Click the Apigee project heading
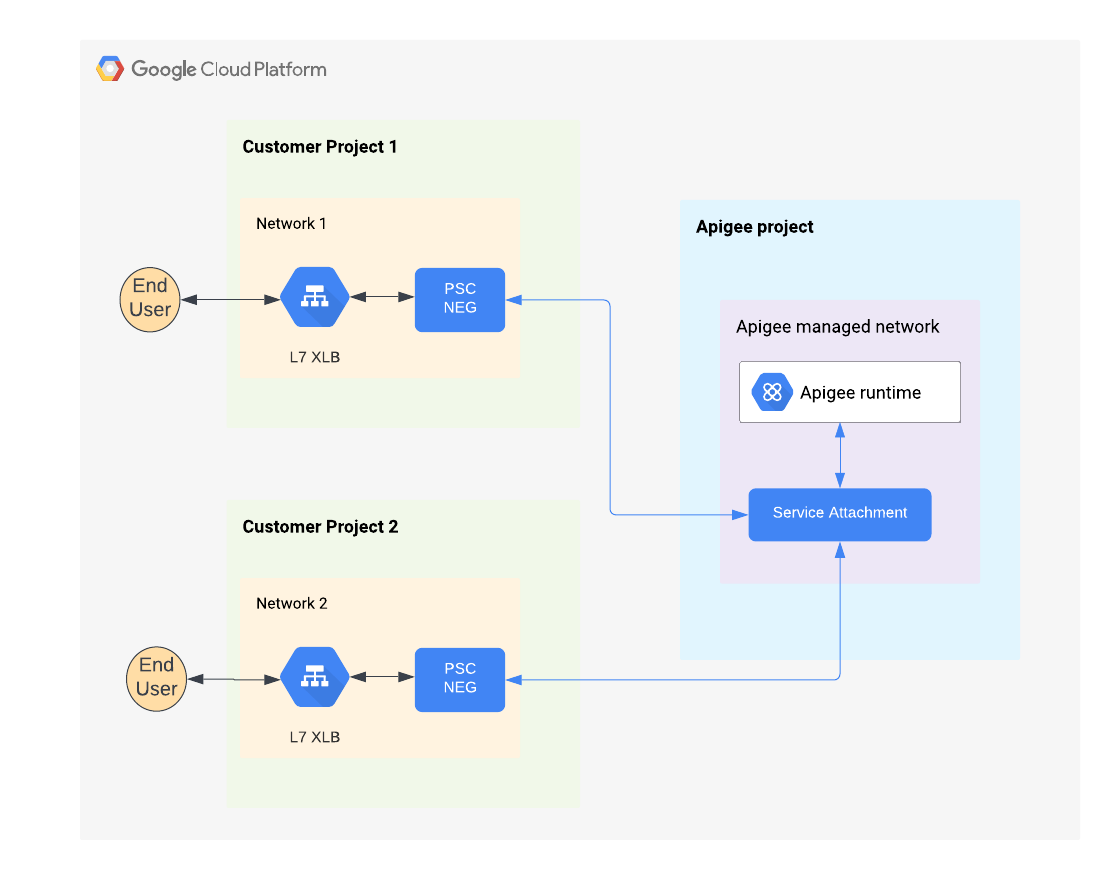 [754, 227]
